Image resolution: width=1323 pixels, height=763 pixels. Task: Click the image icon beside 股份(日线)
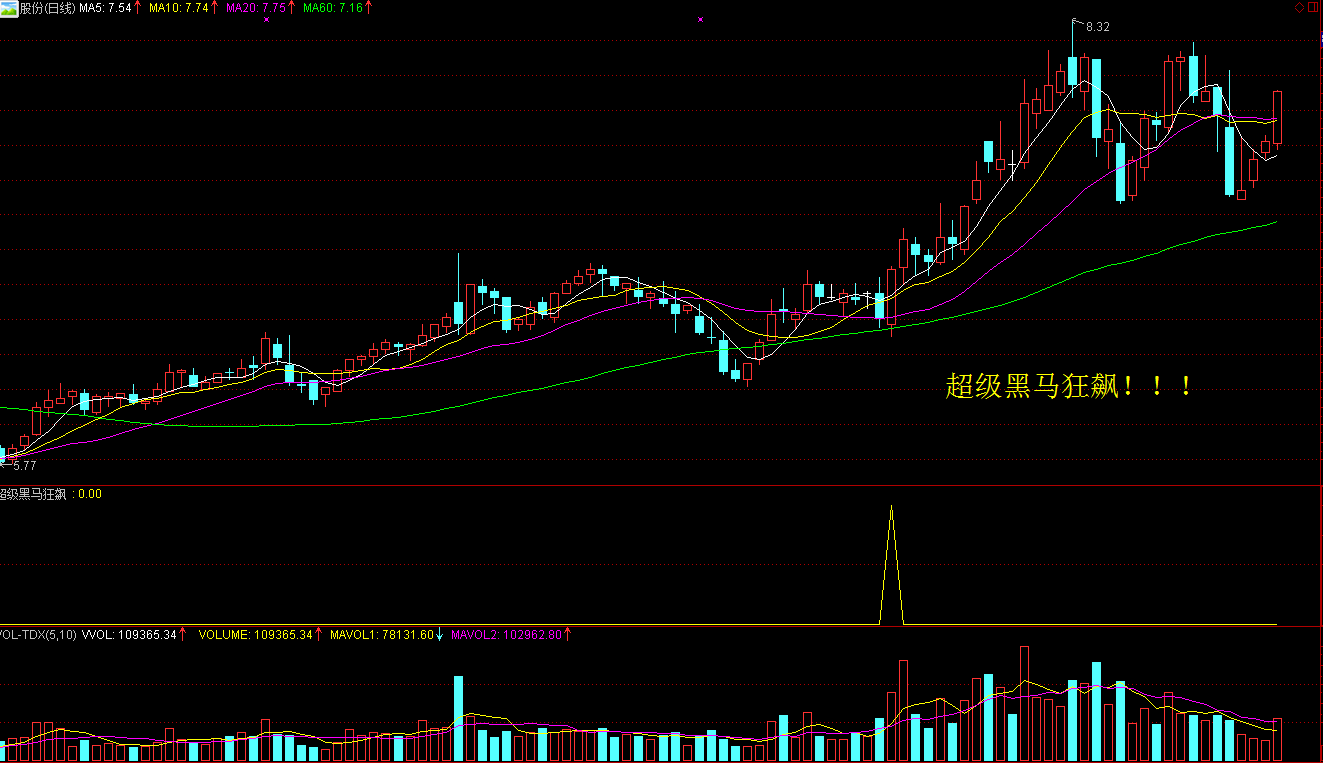9,7
